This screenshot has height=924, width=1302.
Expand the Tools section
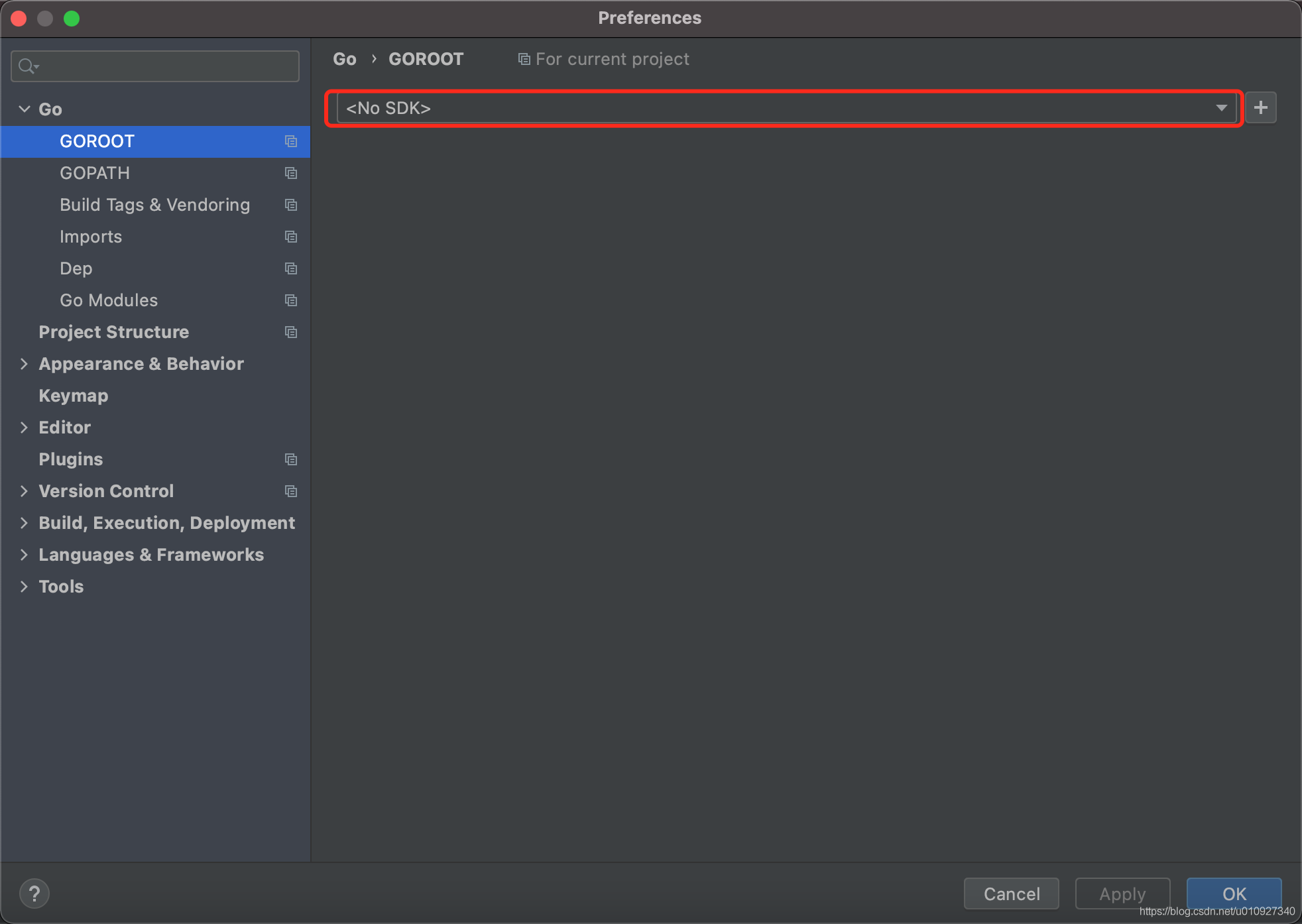[x=25, y=587]
